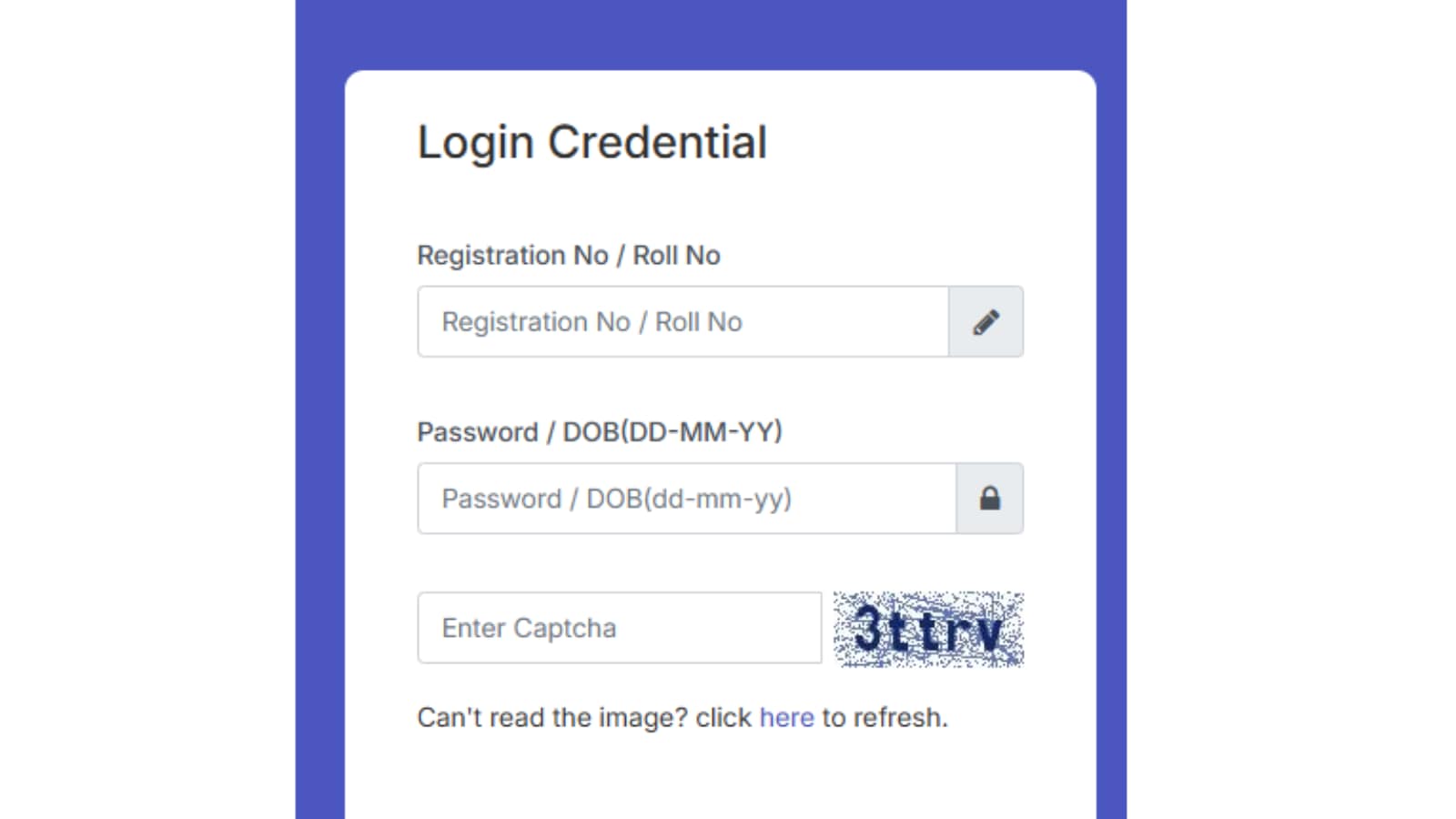Click the distorted captcha graphic to view it
Viewport: 1456px width, 819px height.
(928, 630)
